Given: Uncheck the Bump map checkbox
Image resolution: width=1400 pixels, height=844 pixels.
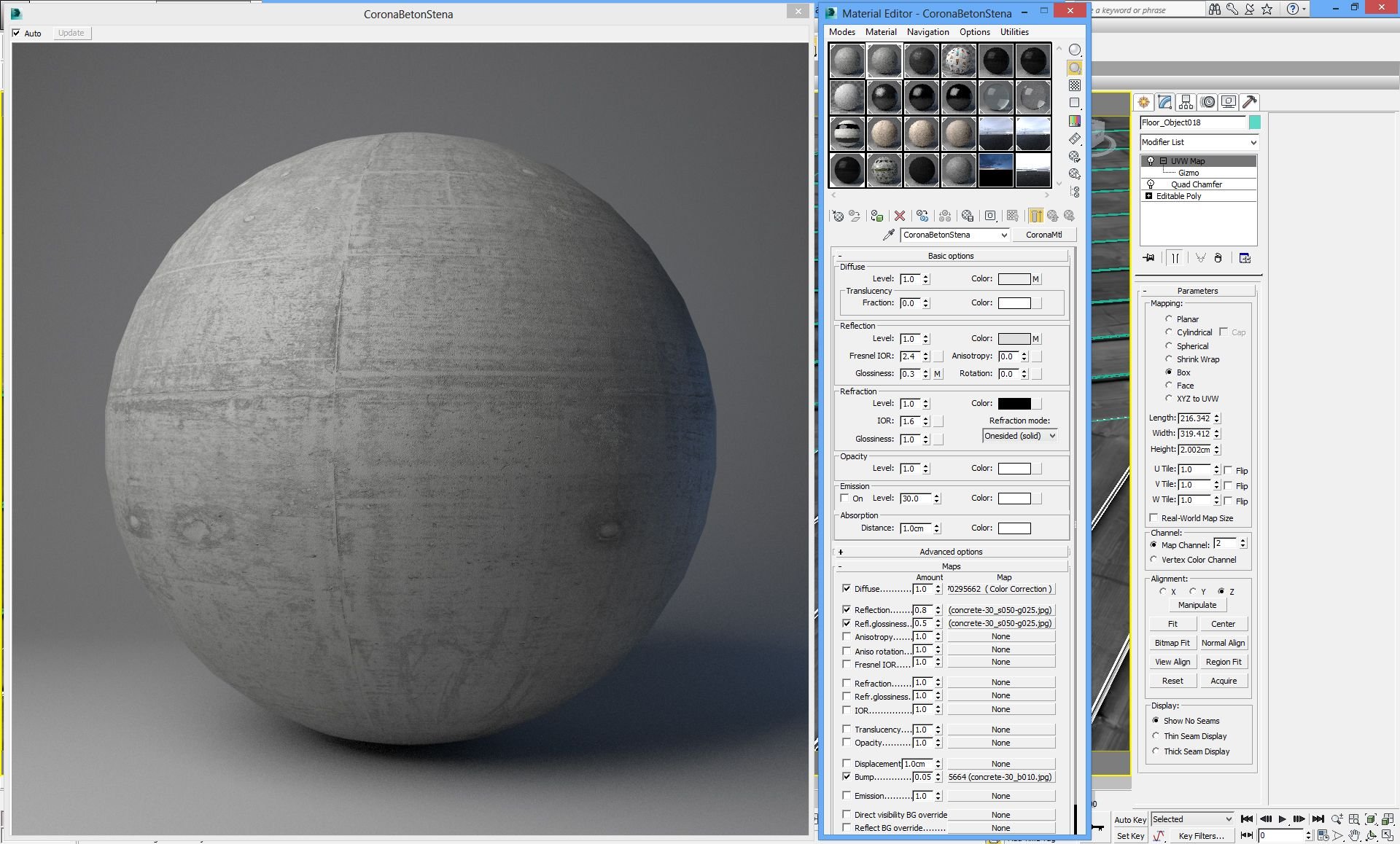Looking at the screenshot, I should click(x=847, y=777).
